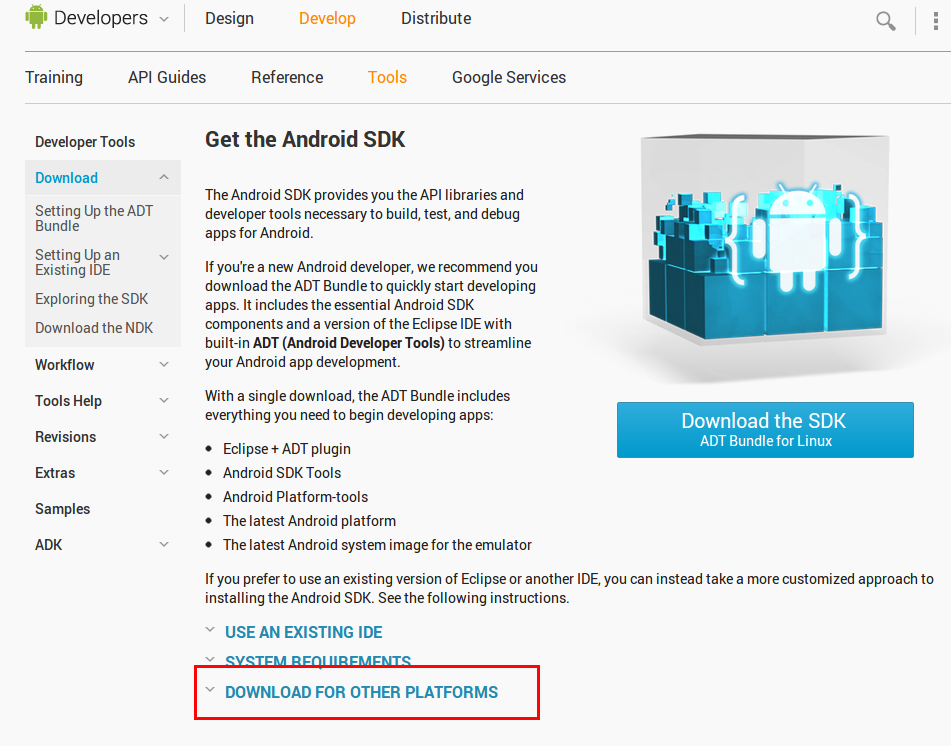
Task: Expand the Developers site dropdown arrow
Action: point(164,19)
